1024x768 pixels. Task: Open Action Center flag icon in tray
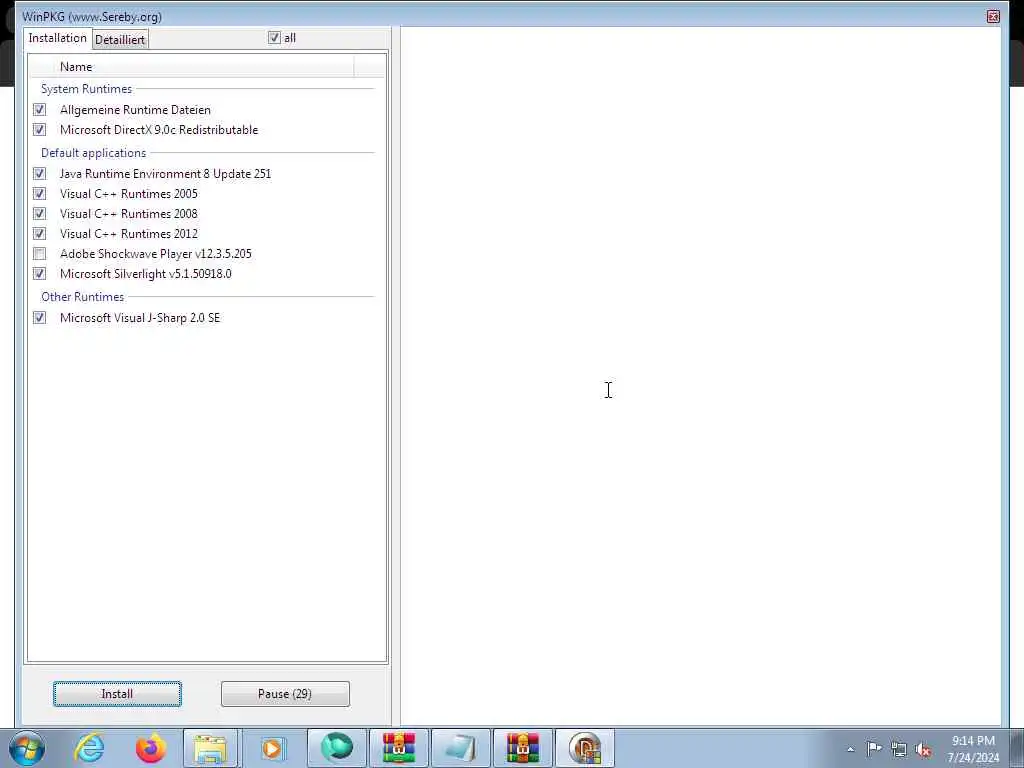coord(874,749)
